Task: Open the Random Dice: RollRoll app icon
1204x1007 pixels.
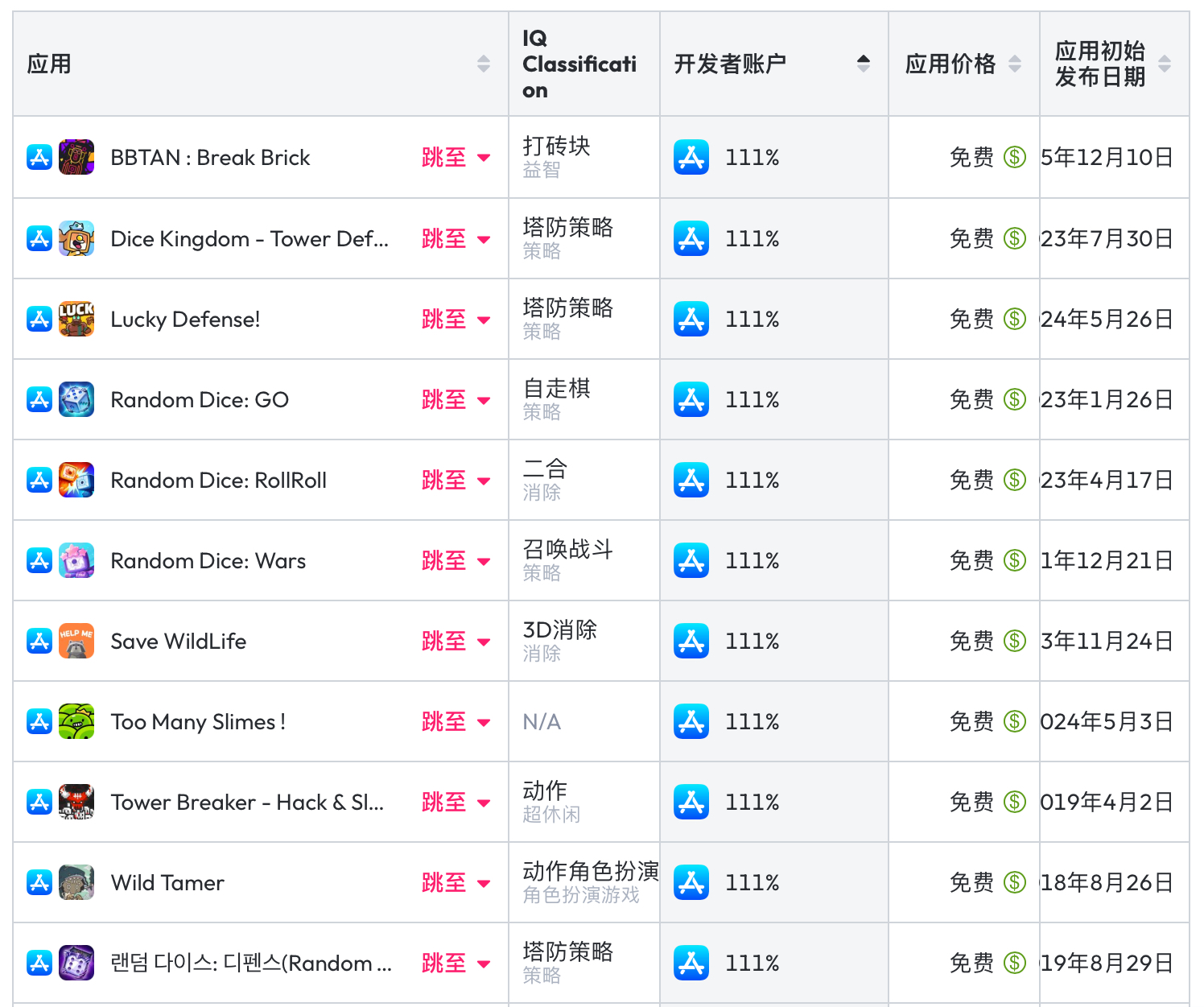Action: (76, 480)
